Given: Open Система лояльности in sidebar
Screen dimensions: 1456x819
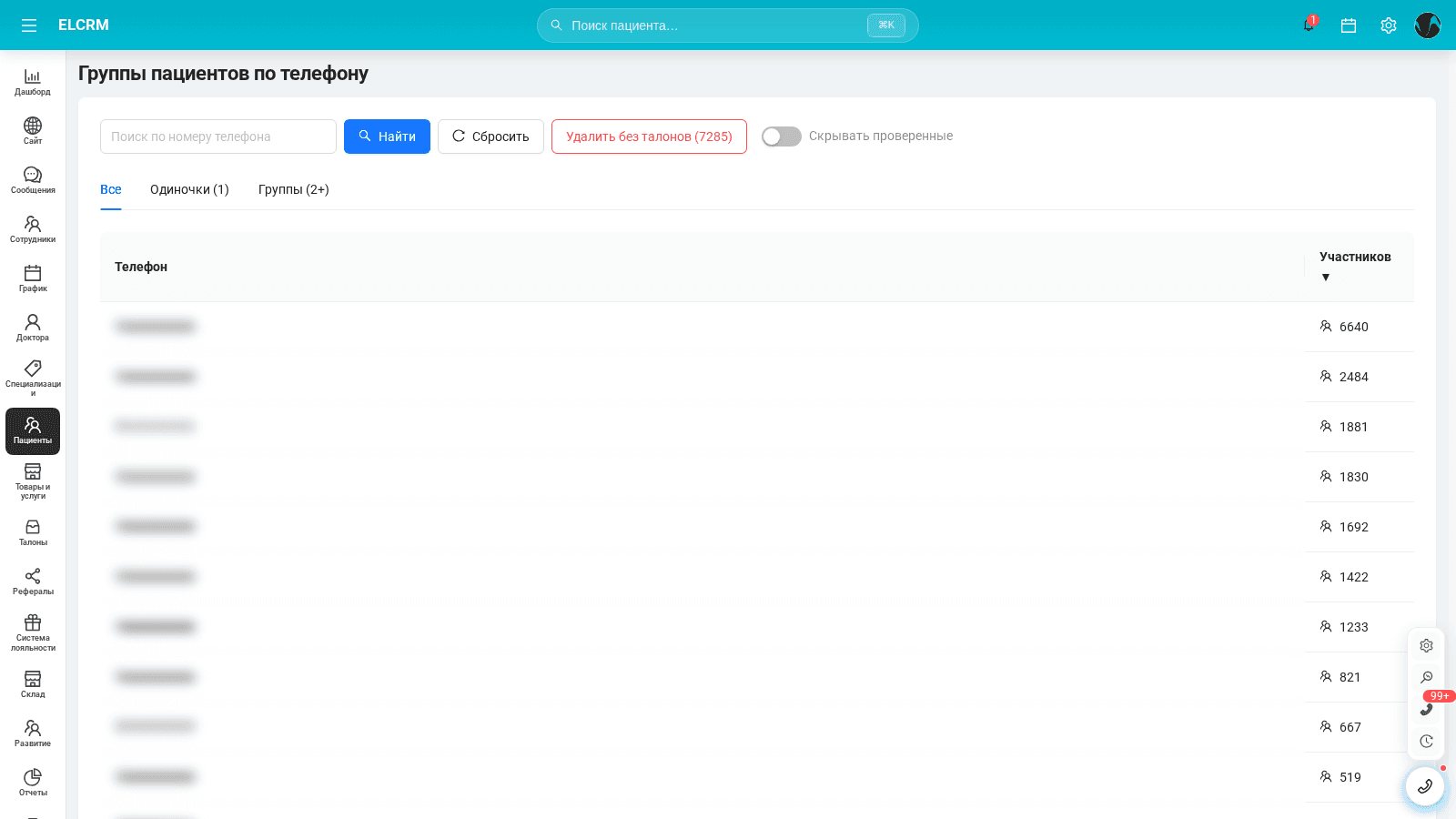Looking at the screenshot, I should tap(33, 632).
